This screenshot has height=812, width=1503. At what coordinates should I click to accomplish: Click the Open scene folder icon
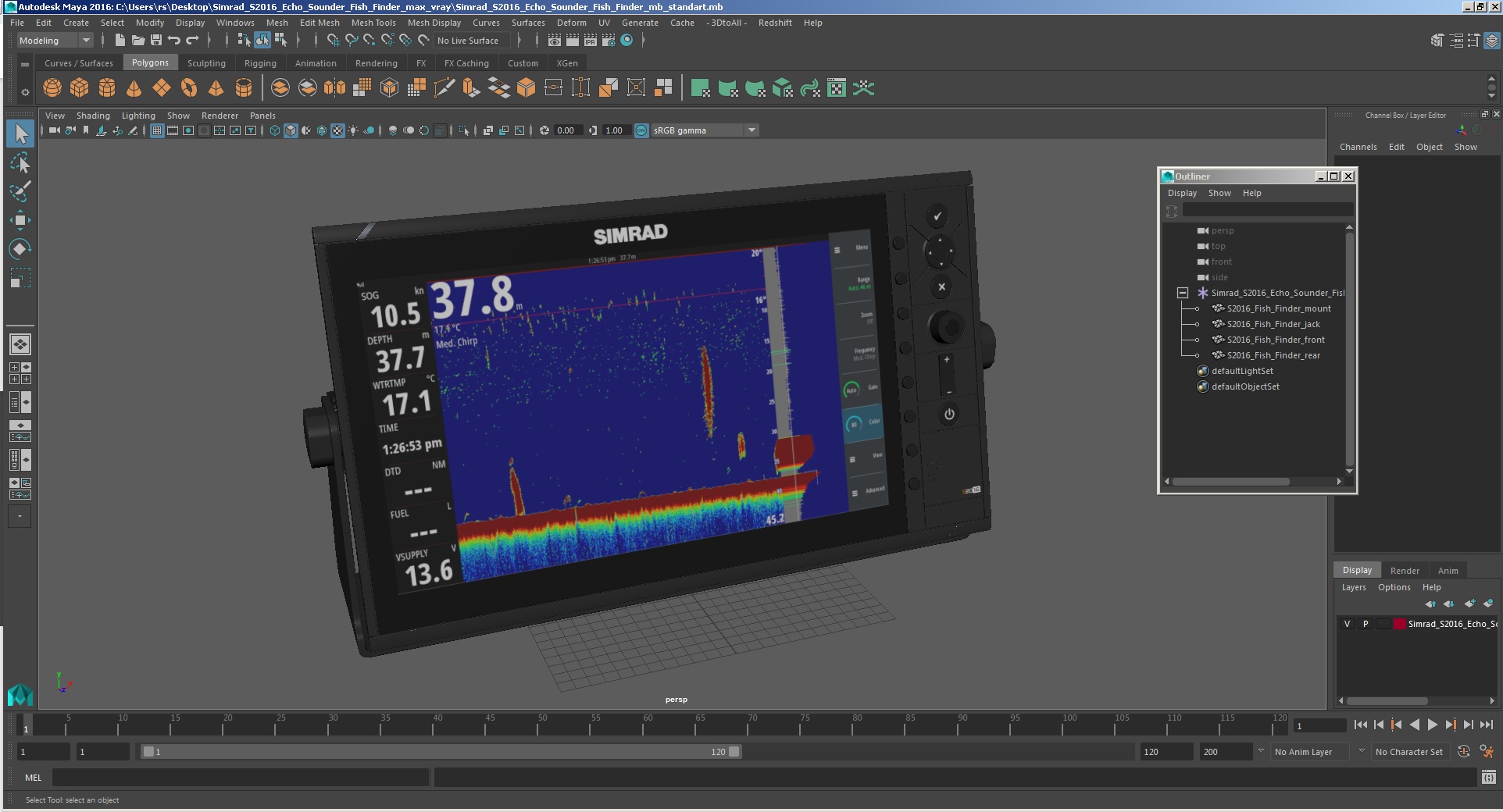[x=138, y=40]
